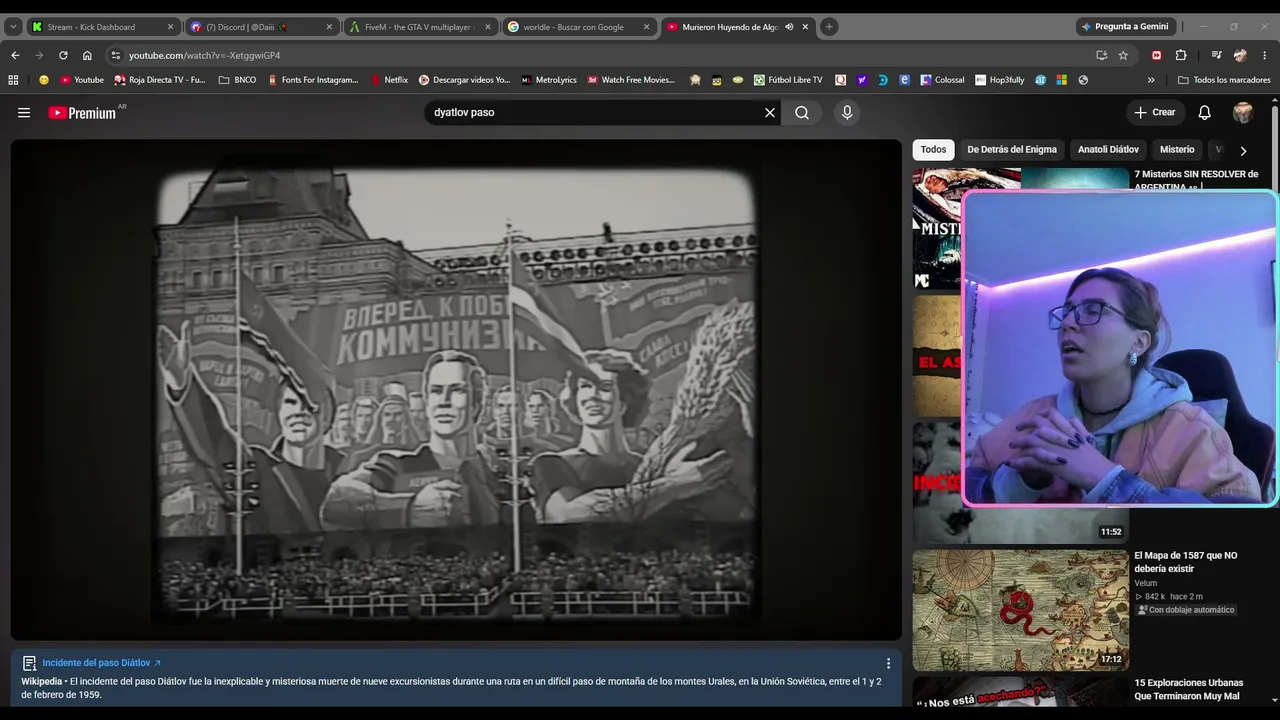Open the info panel three-dot options
The width and height of the screenshot is (1280, 720).
coord(888,663)
